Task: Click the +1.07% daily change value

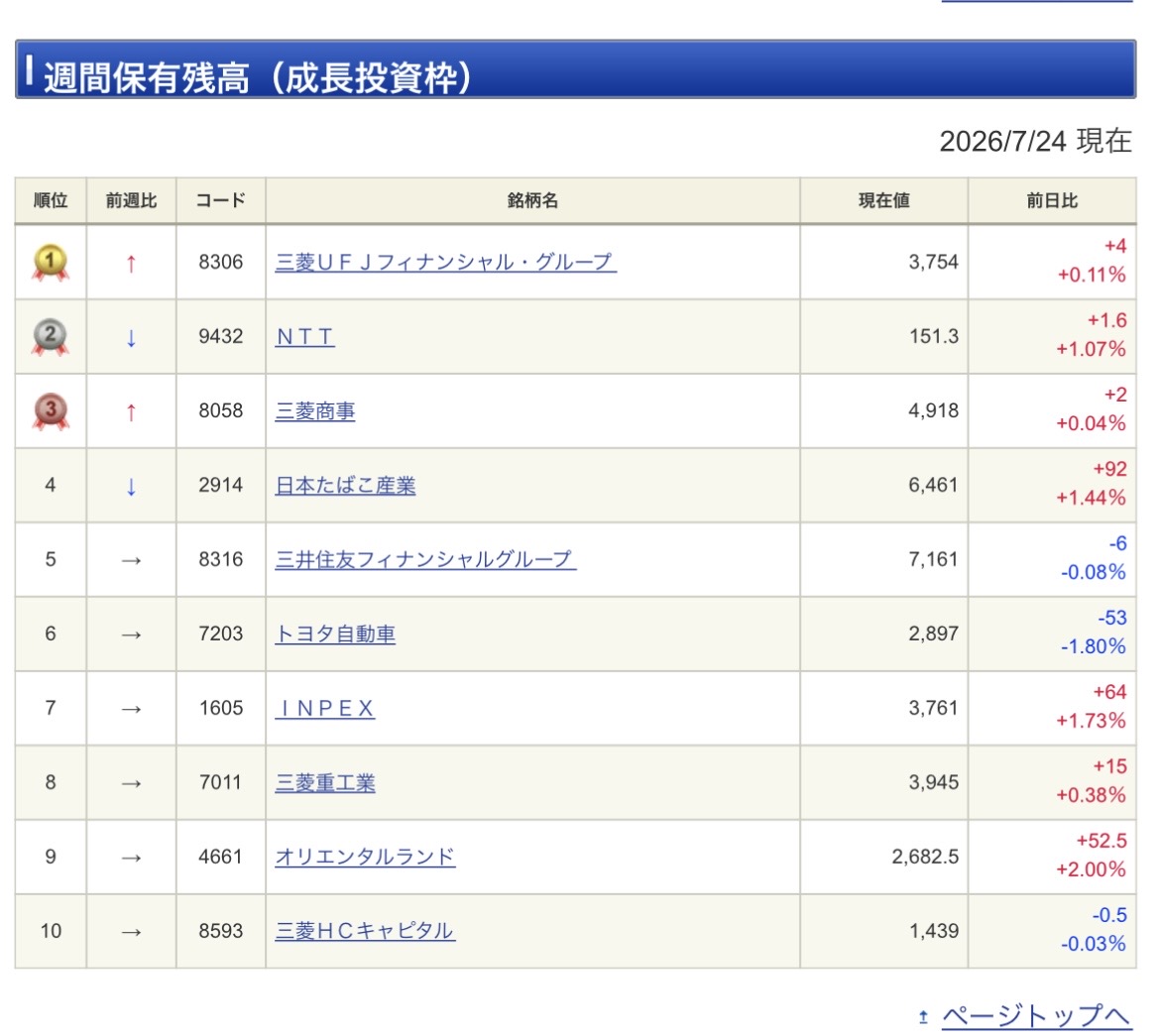Action: [1091, 349]
